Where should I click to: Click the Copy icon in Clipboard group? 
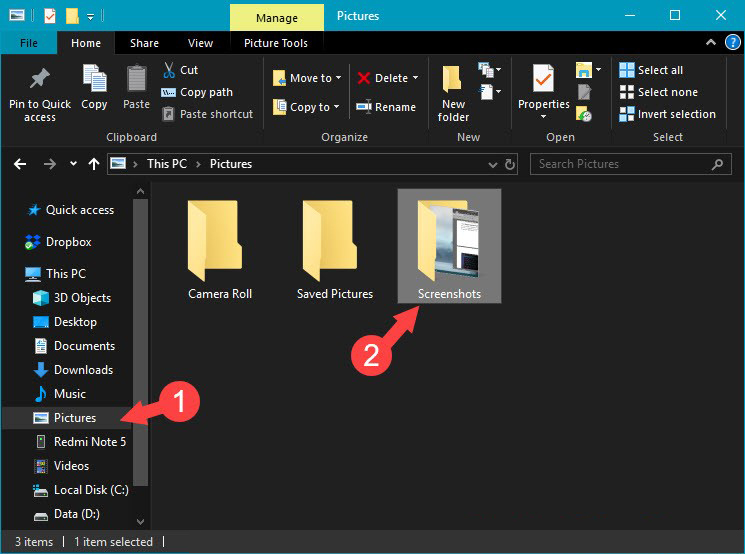[x=94, y=80]
